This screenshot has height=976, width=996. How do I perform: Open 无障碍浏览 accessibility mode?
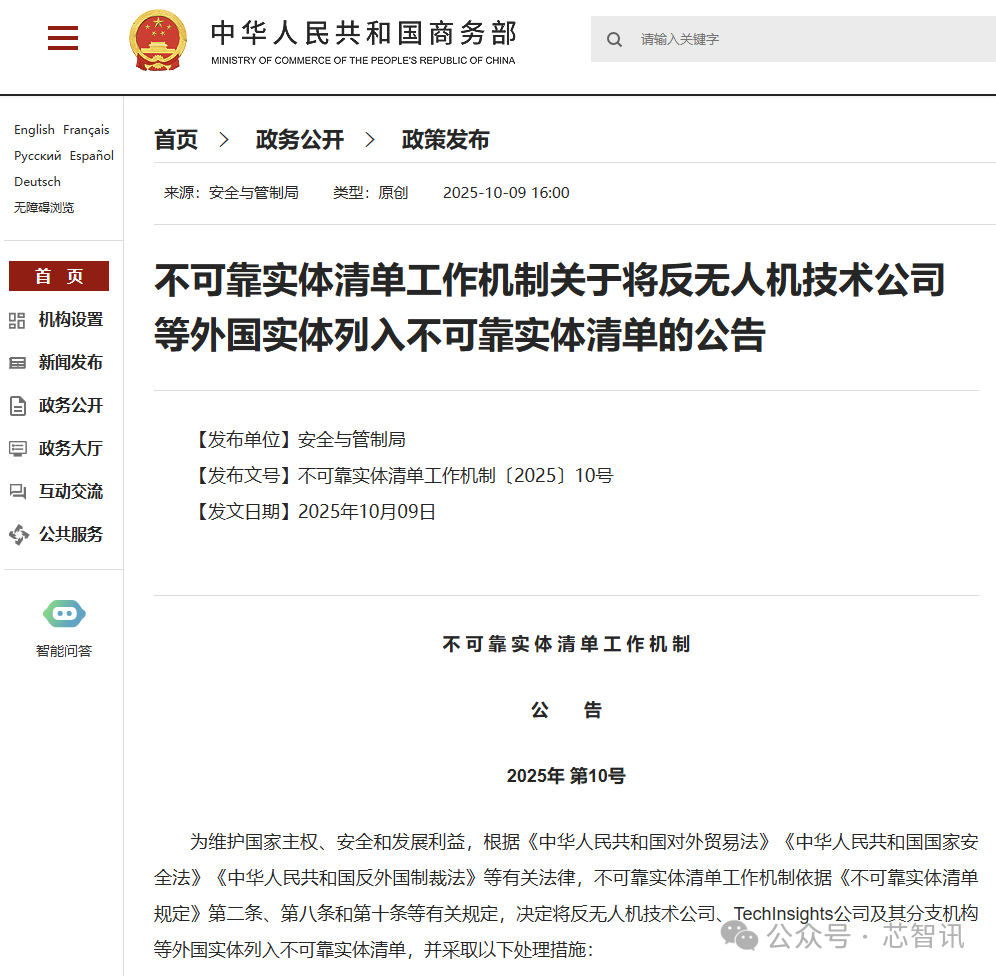pos(44,208)
